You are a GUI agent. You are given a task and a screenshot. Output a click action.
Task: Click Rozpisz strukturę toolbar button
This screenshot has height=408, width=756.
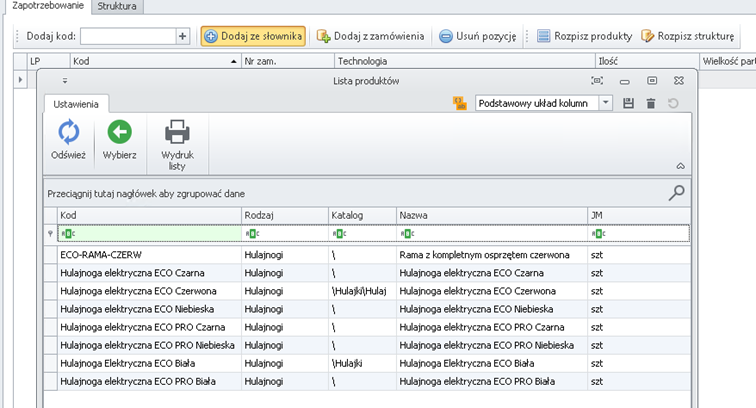[x=690, y=37]
